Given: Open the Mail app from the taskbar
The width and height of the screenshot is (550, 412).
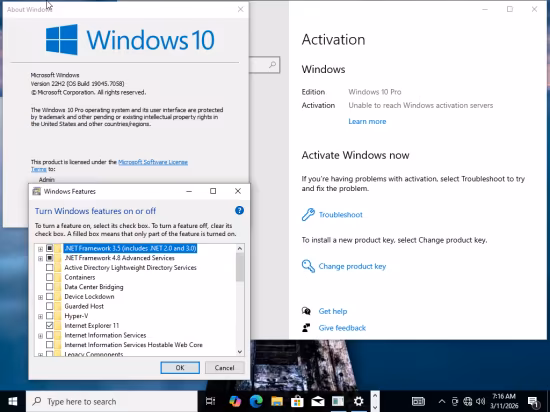Looking at the screenshot, I should pos(317,401).
